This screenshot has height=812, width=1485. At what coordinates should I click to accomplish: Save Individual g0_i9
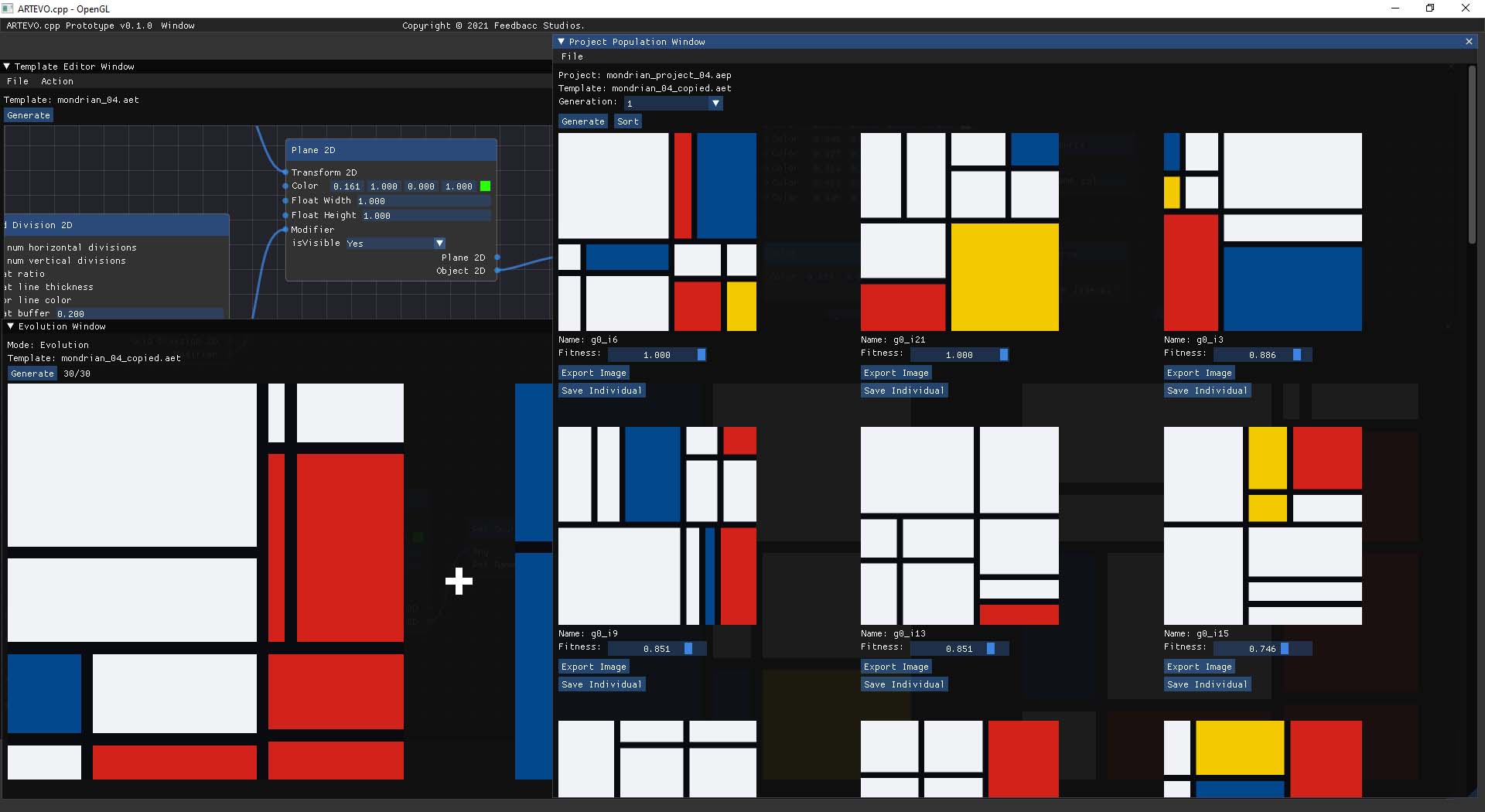[x=602, y=684]
